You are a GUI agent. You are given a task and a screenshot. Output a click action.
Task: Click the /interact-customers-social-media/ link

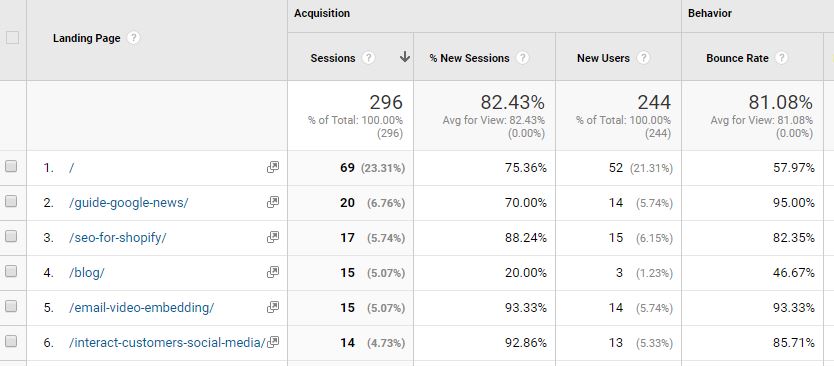[x=167, y=343]
